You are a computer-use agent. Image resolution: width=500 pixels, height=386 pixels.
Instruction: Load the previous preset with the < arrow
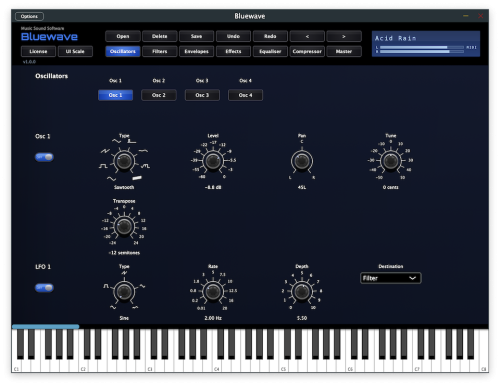click(x=307, y=36)
